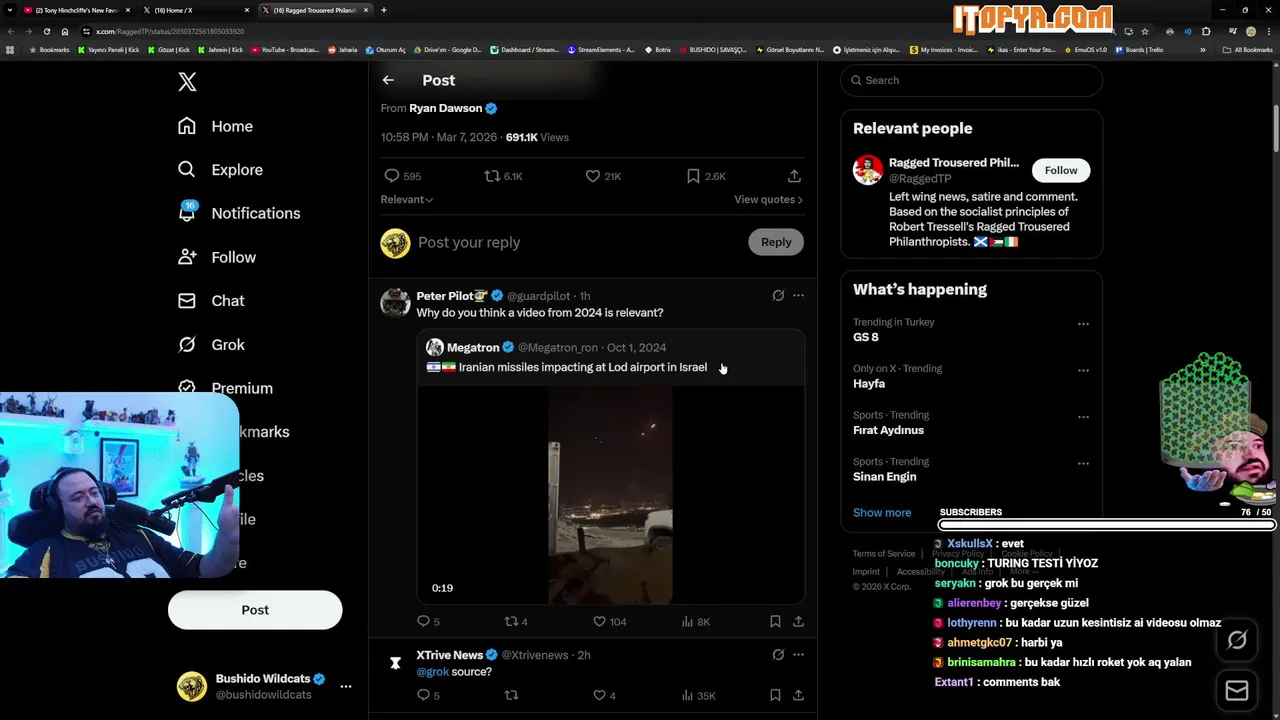The height and width of the screenshot is (720, 1280).
Task: Open the floating Messages envelope button
Action: 1237,691
